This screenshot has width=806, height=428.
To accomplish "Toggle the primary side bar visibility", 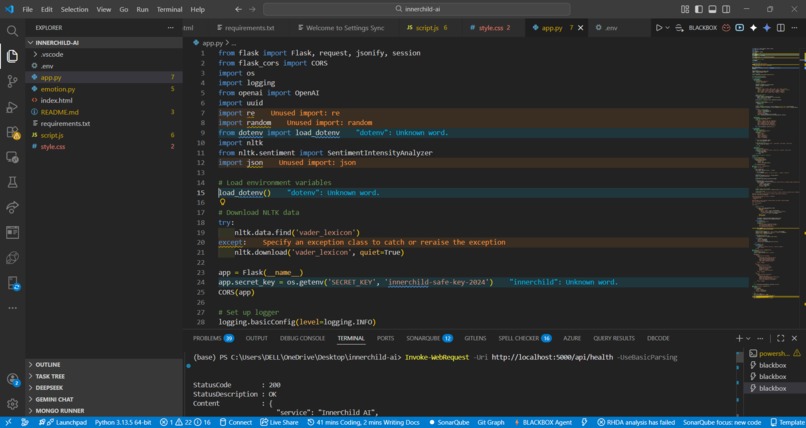I will coord(700,9).
